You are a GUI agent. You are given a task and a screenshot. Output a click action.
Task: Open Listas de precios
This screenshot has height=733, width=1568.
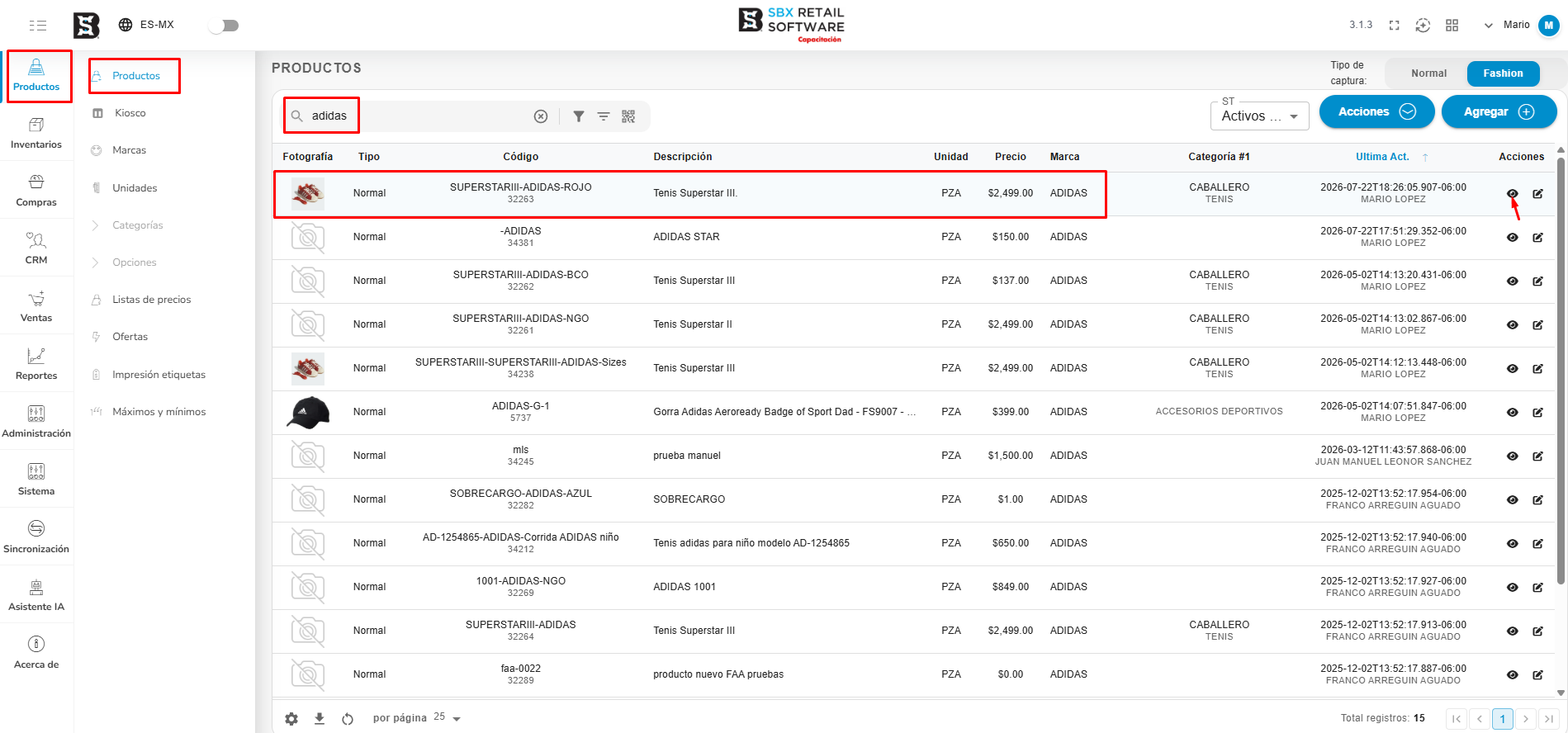click(x=152, y=300)
